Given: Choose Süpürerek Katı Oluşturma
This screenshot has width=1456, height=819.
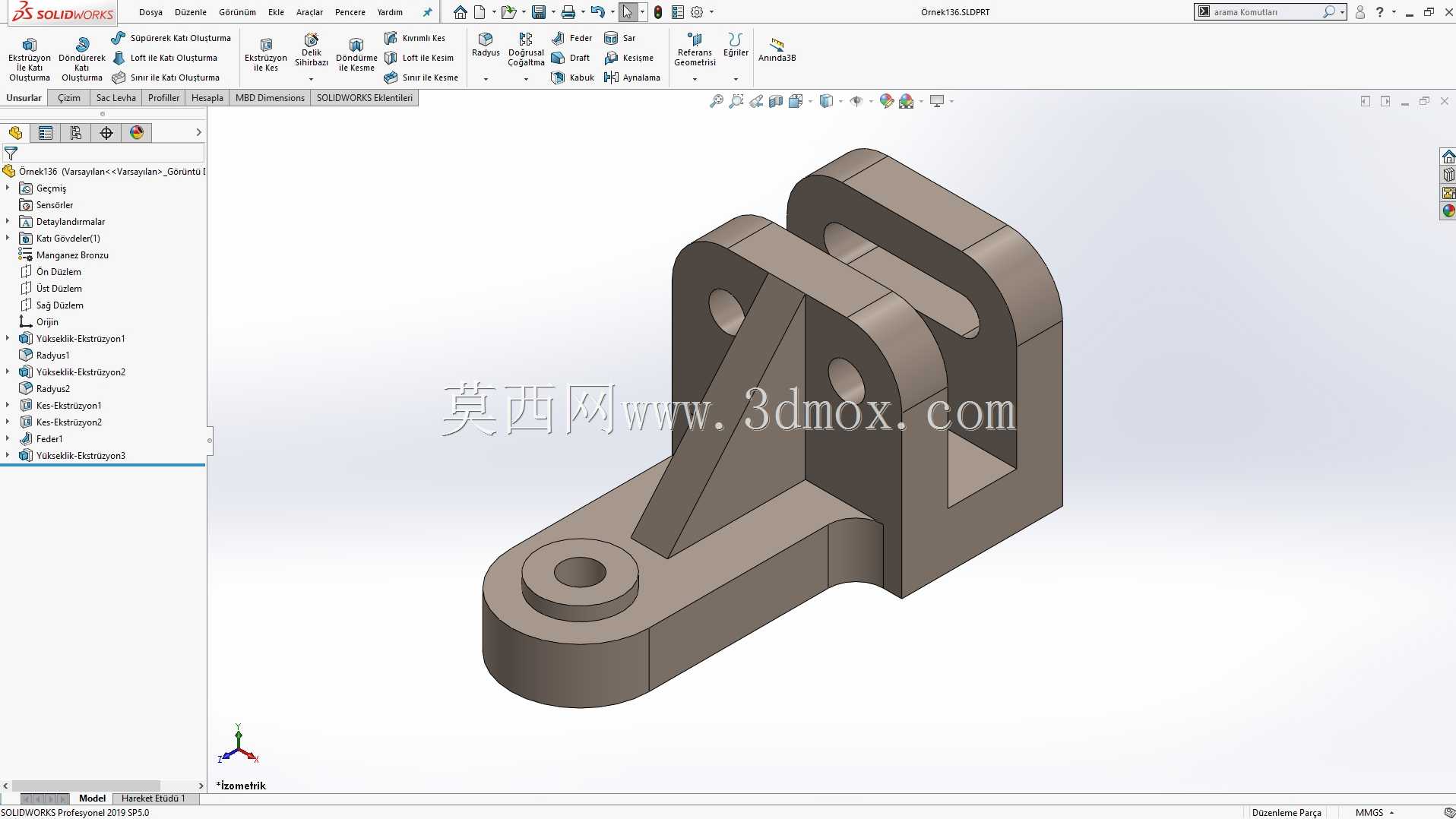Looking at the screenshot, I should tap(171, 38).
